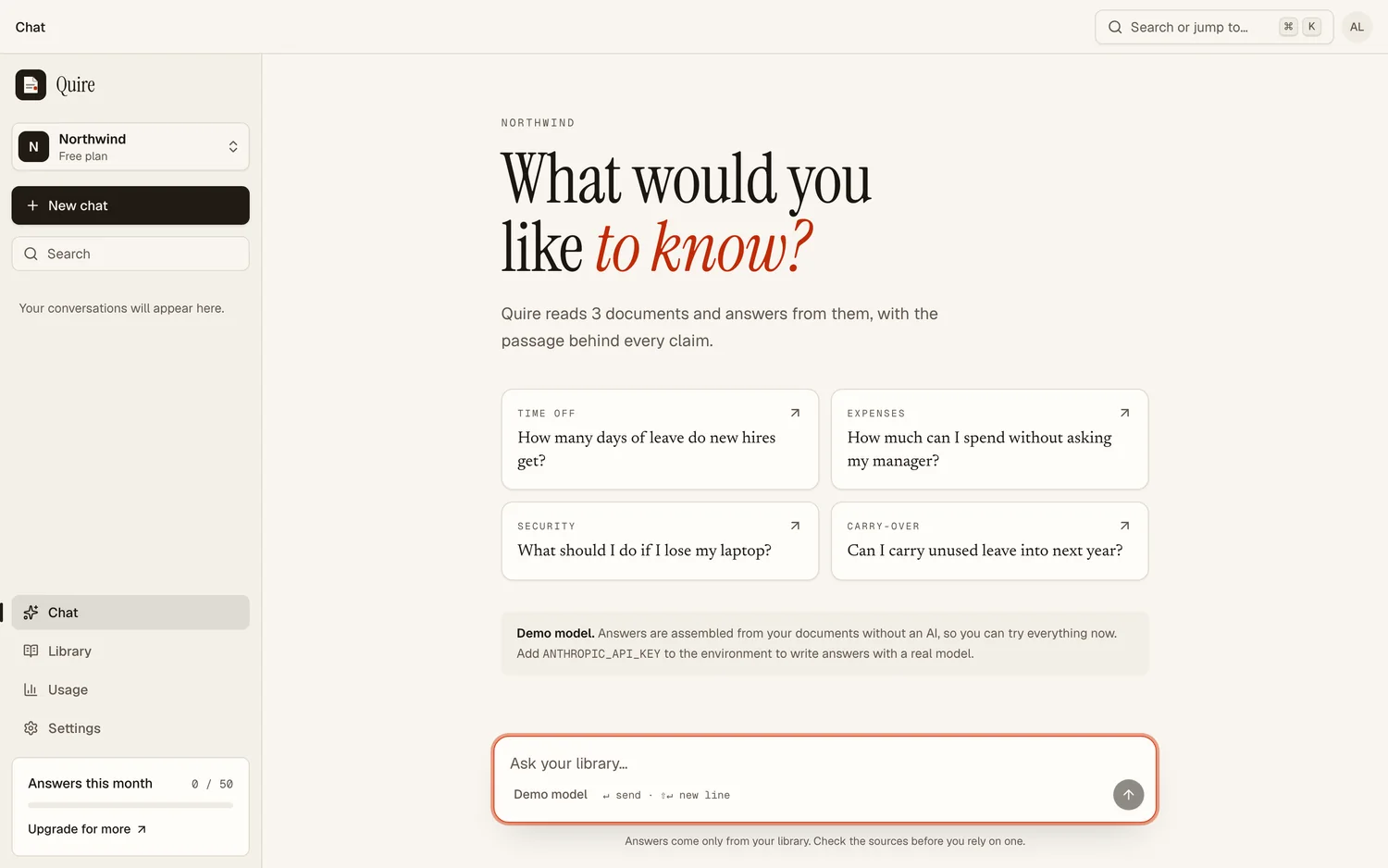The image size is (1388, 868).
Task: Click the ⌘ shortcut key badge
Action: pyautogui.click(x=1288, y=27)
